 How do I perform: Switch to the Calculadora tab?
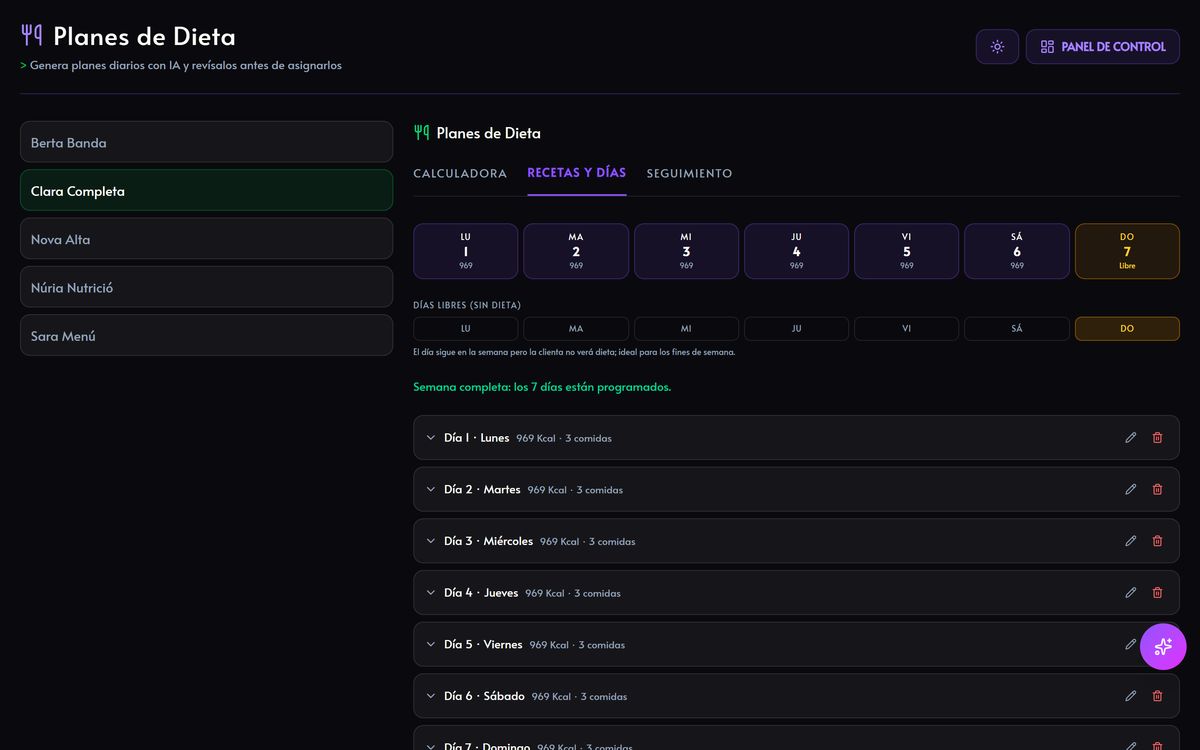460,174
